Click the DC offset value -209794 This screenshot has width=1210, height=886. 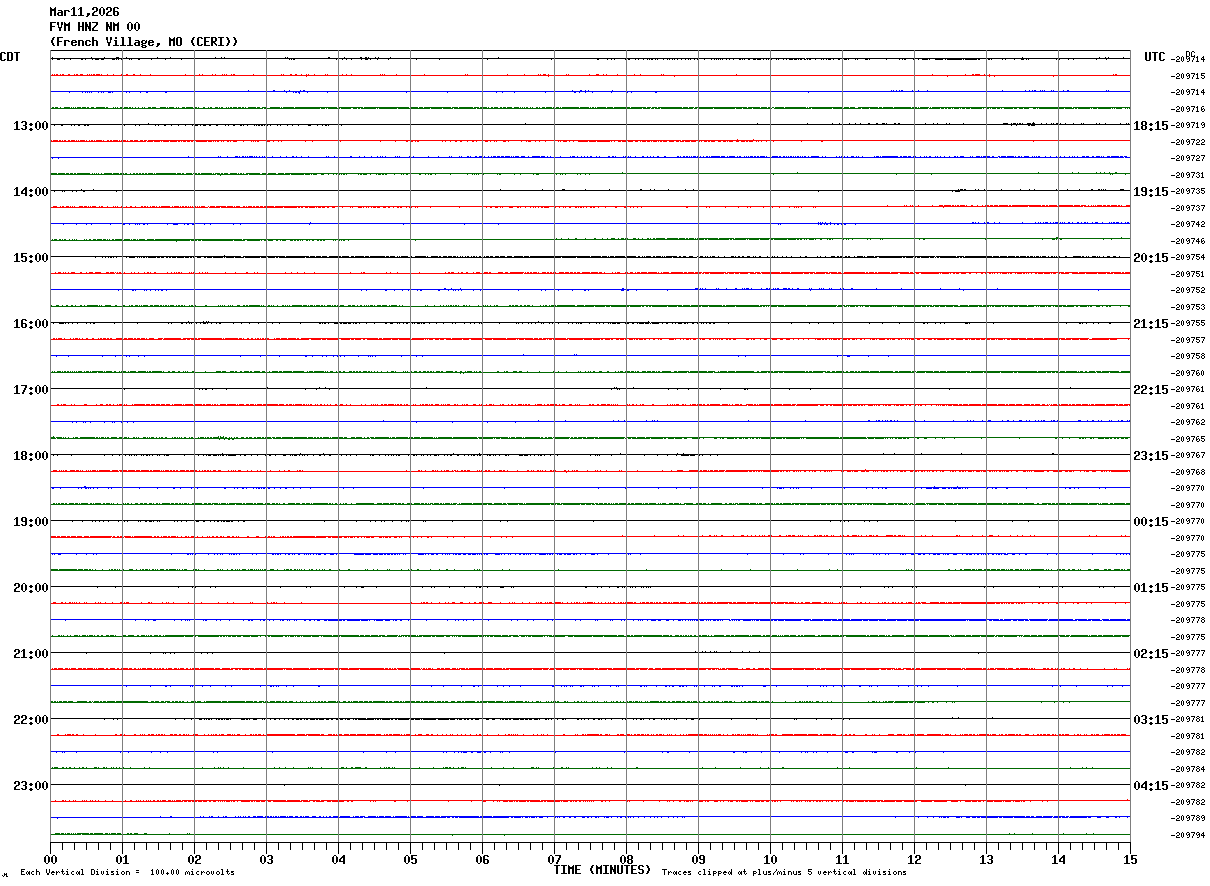point(1188,835)
